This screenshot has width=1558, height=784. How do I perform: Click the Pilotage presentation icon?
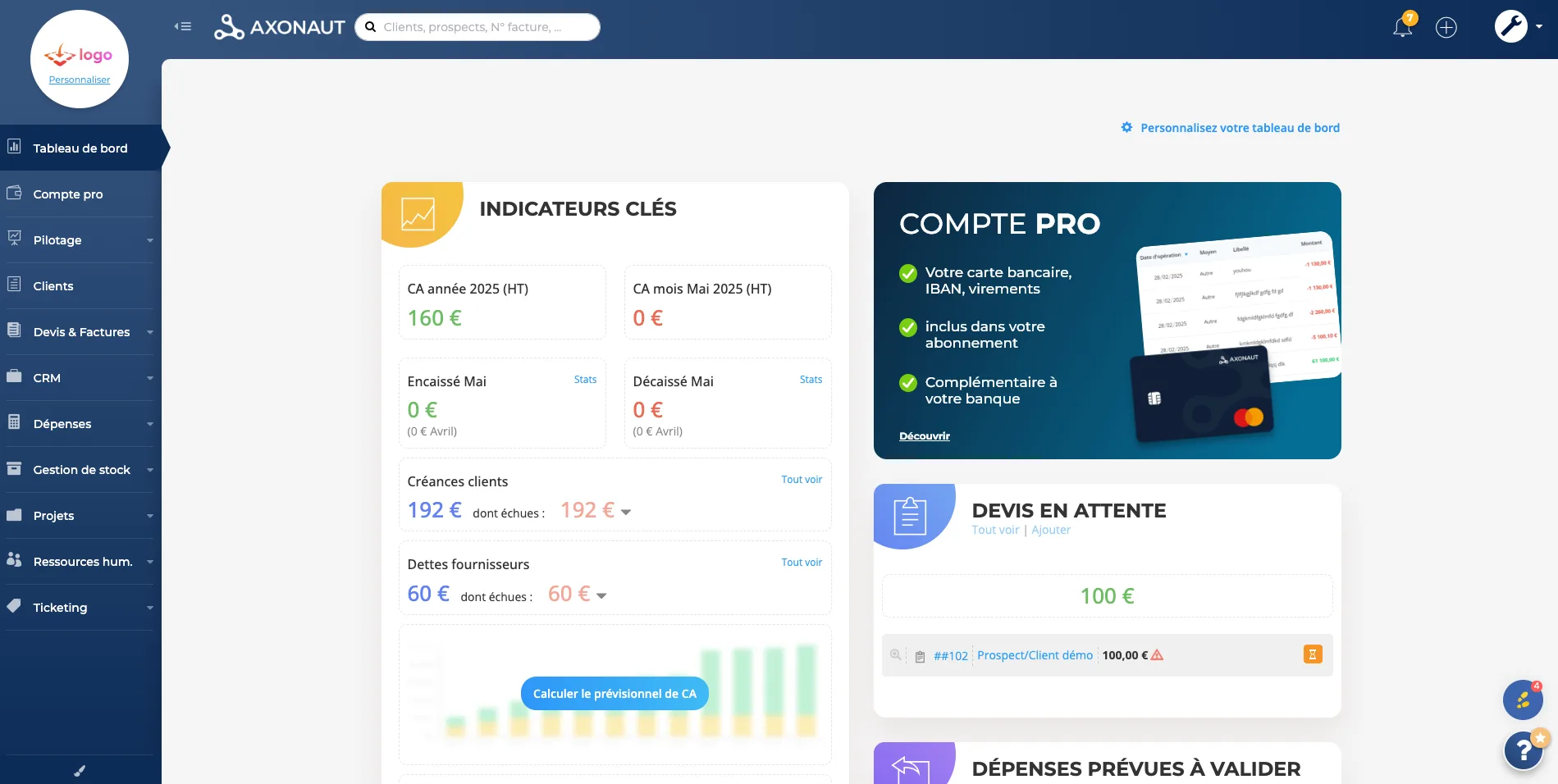coord(14,239)
